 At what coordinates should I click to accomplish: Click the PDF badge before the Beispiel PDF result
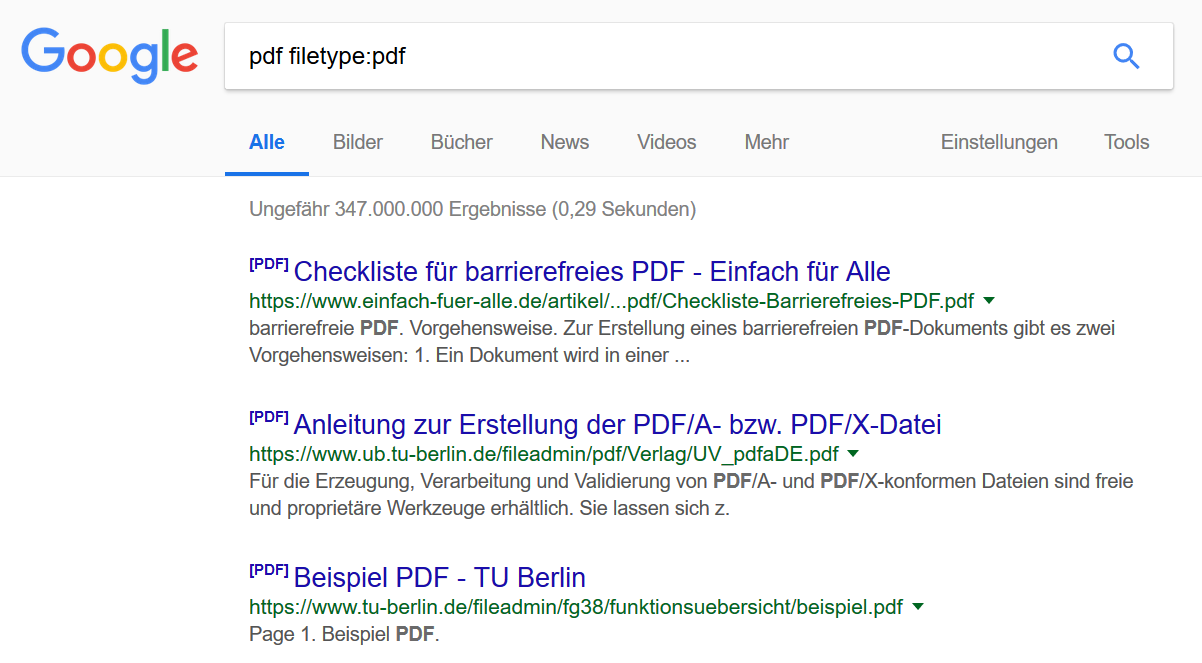click(267, 569)
